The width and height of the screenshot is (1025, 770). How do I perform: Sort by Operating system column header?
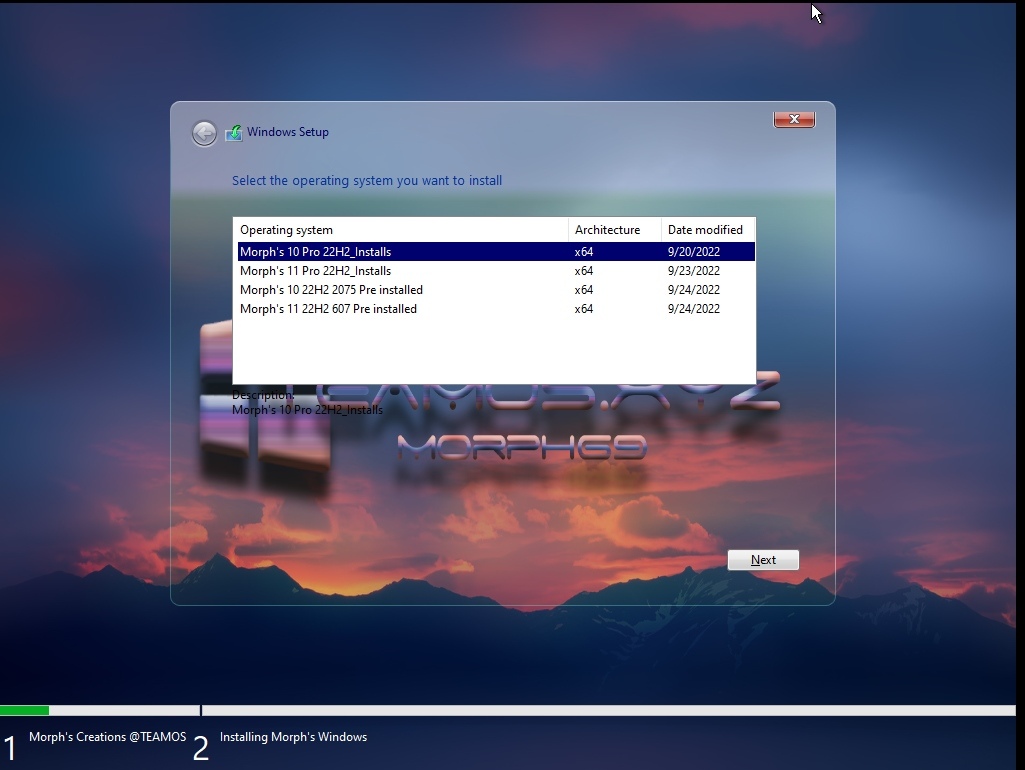pyautogui.click(x=401, y=230)
